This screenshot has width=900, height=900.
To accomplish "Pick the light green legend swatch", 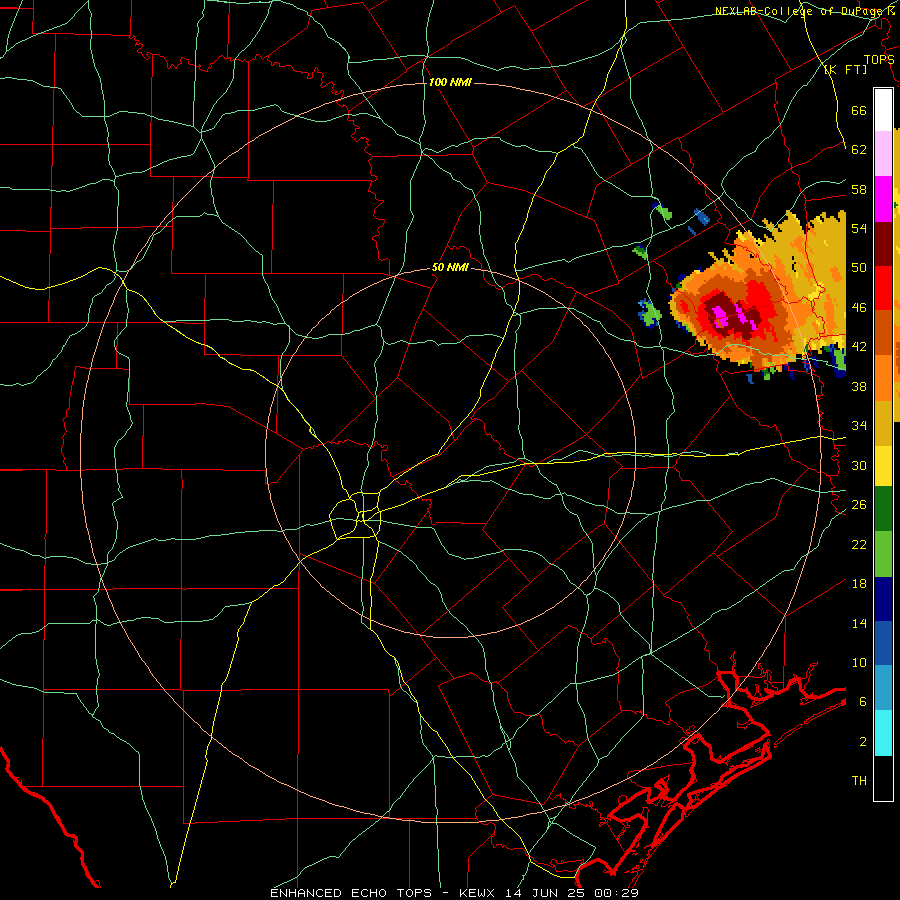I will (x=883, y=554).
